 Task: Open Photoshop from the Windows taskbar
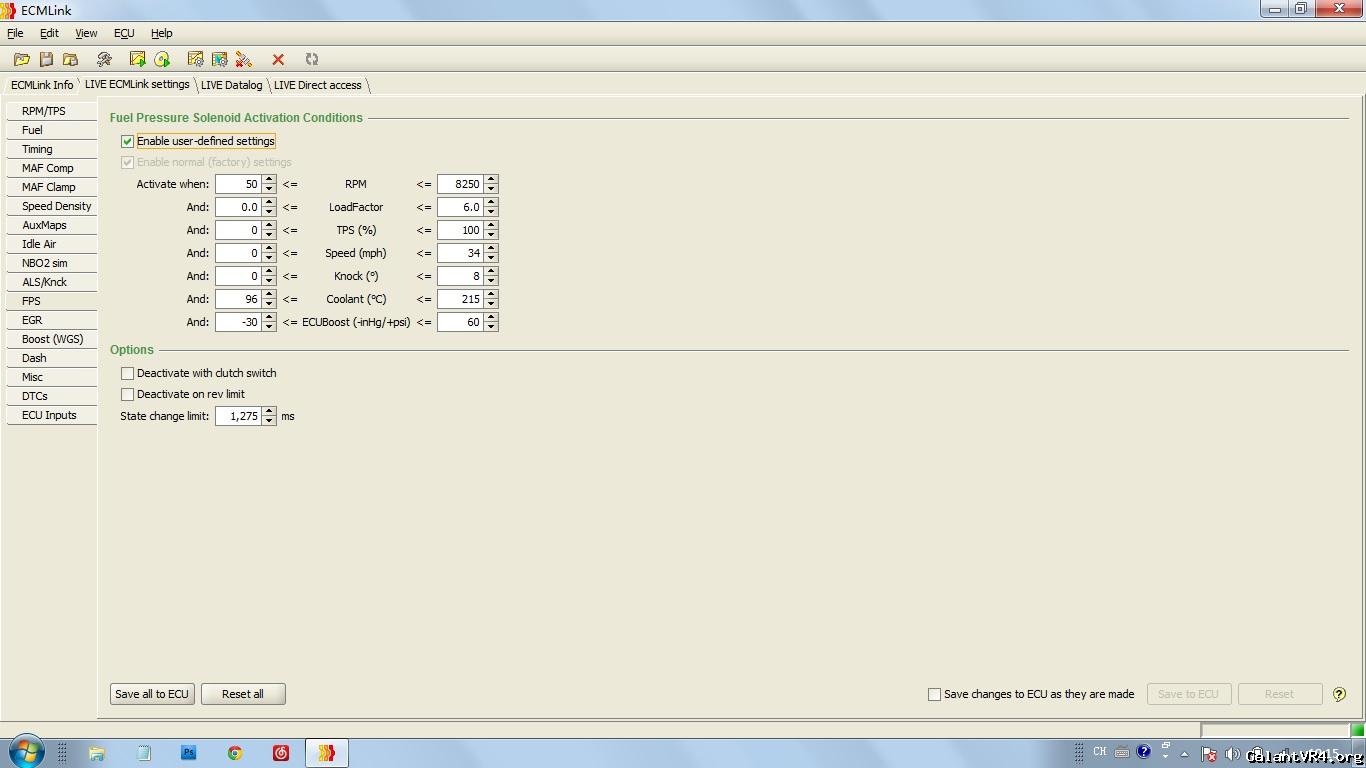pyautogui.click(x=189, y=753)
